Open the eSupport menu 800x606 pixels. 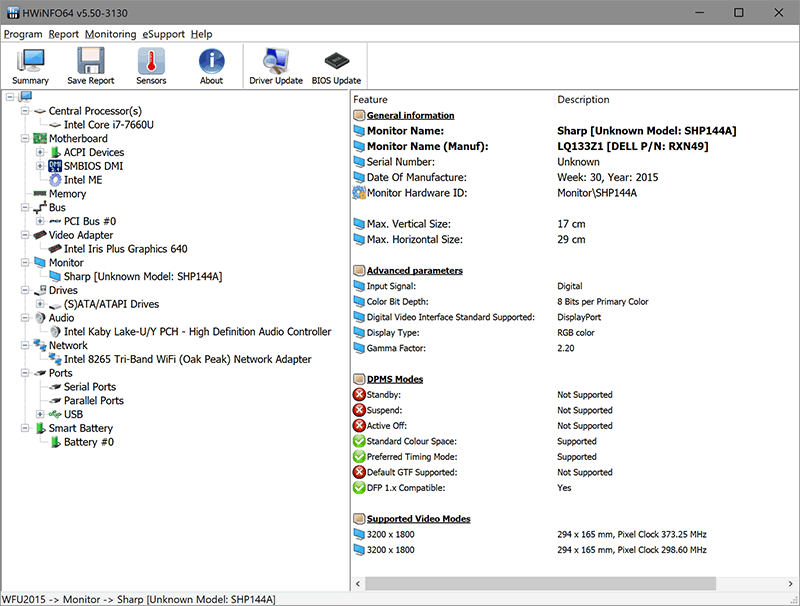tap(163, 34)
